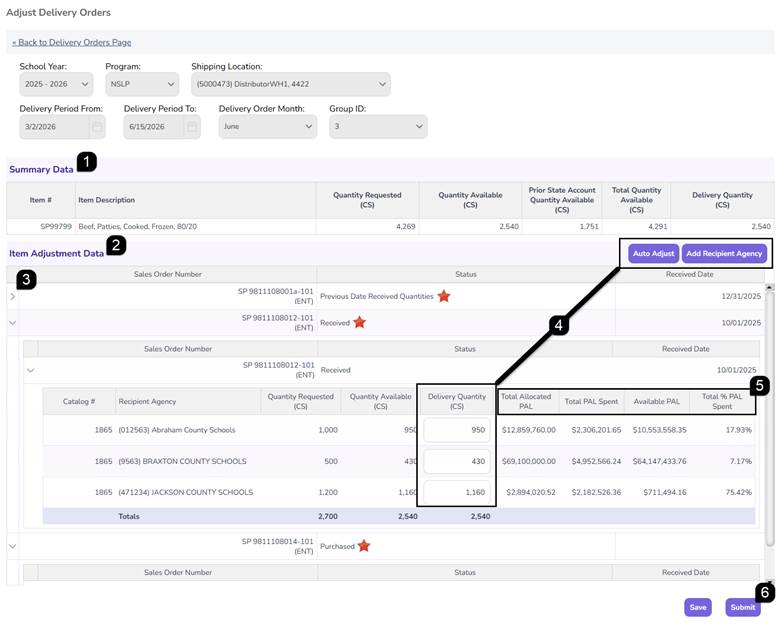The height and width of the screenshot is (628, 780).
Task: Click star icon beside Previous Date Received Quantities
Action: pos(444,297)
